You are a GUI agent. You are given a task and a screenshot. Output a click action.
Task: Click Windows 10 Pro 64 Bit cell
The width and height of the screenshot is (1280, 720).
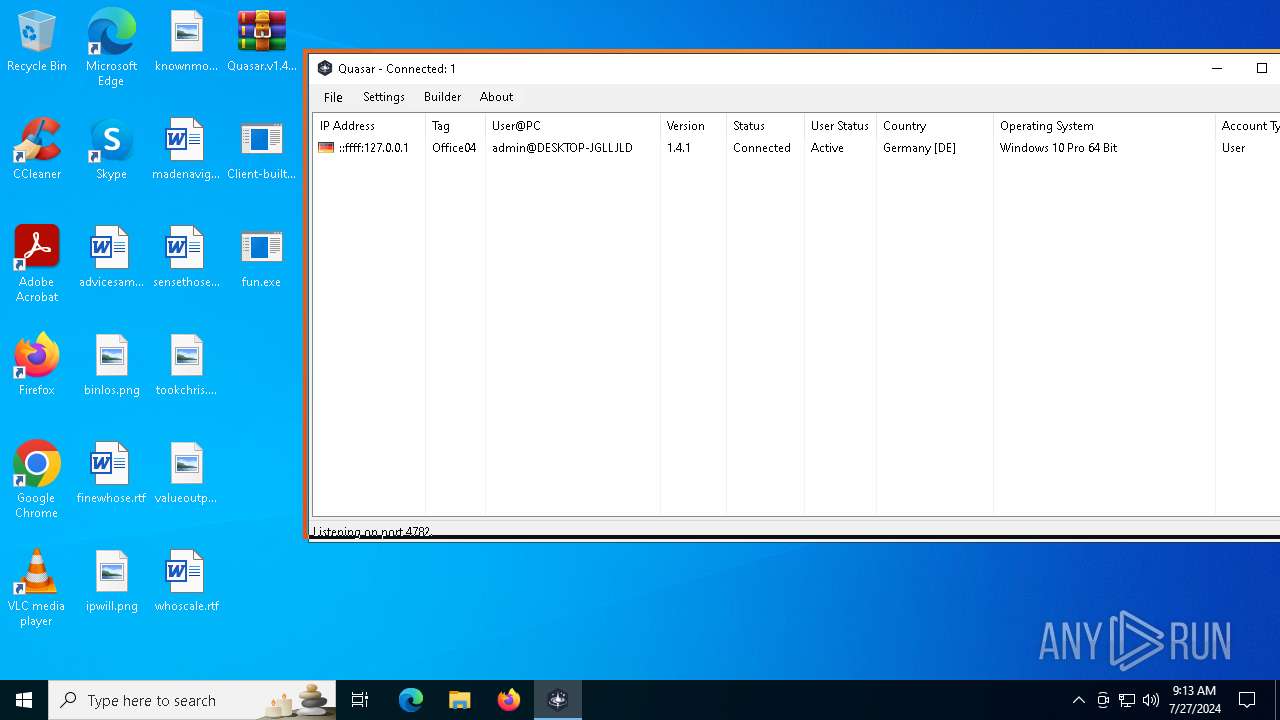[x=1059, y=148]
